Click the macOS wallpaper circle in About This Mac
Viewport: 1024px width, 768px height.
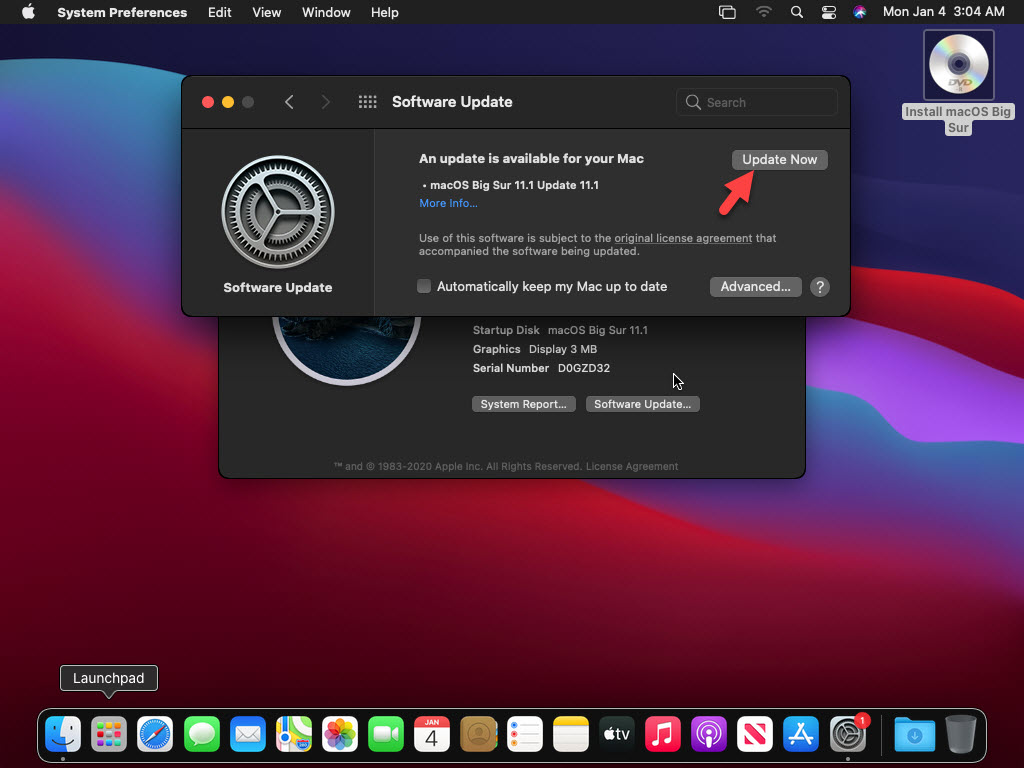(347, 349)
